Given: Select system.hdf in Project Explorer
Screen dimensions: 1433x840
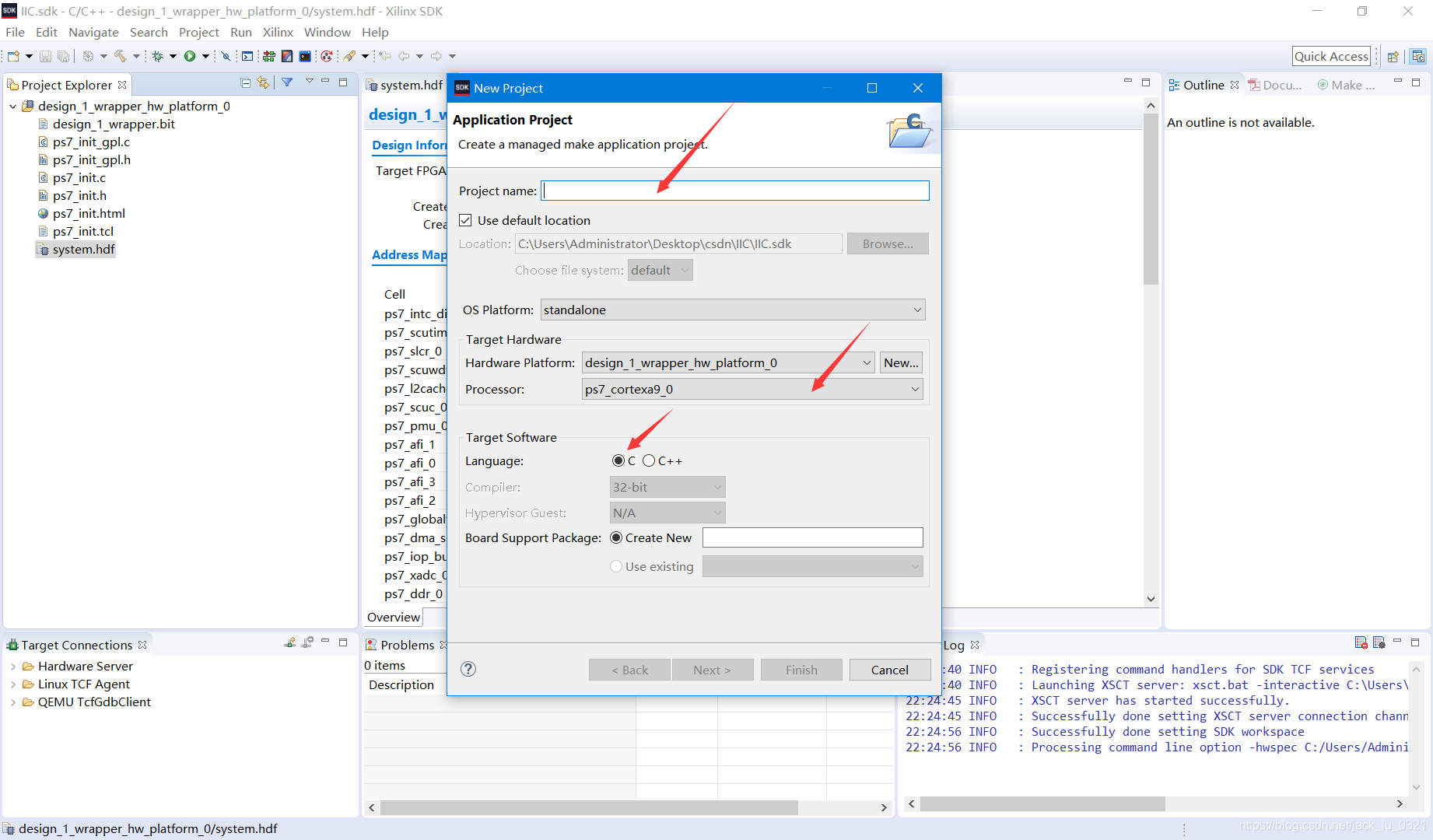Looking at the screenshot, I should pos(76,249).
